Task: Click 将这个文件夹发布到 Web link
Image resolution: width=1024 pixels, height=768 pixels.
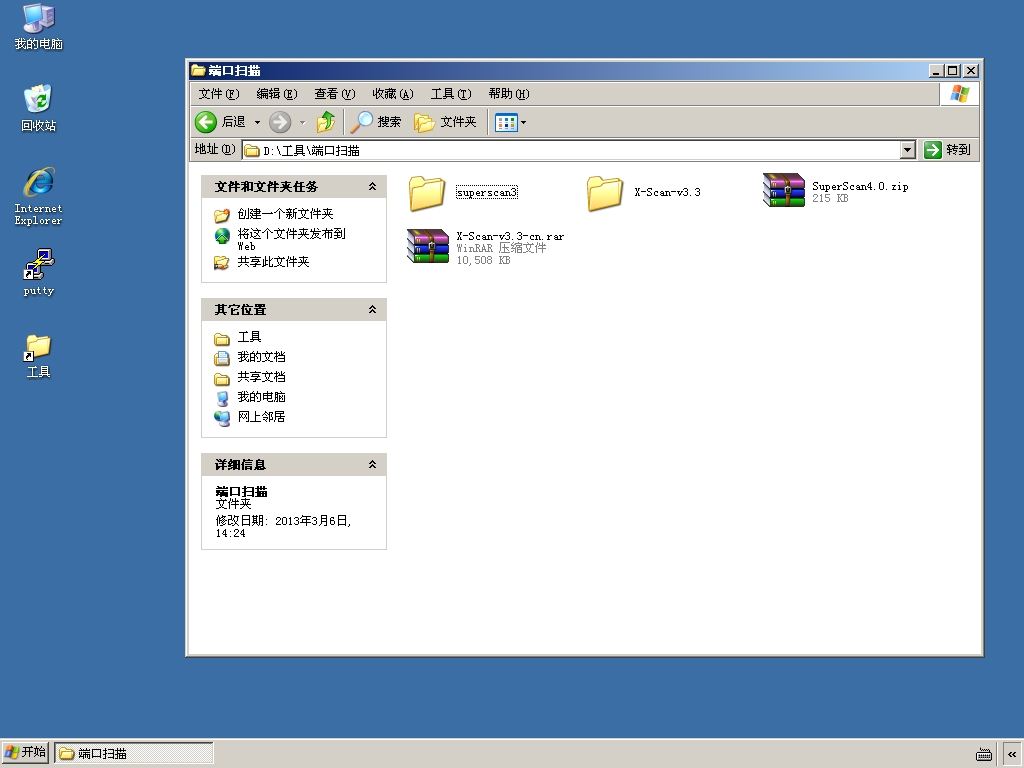Action: 291,239
